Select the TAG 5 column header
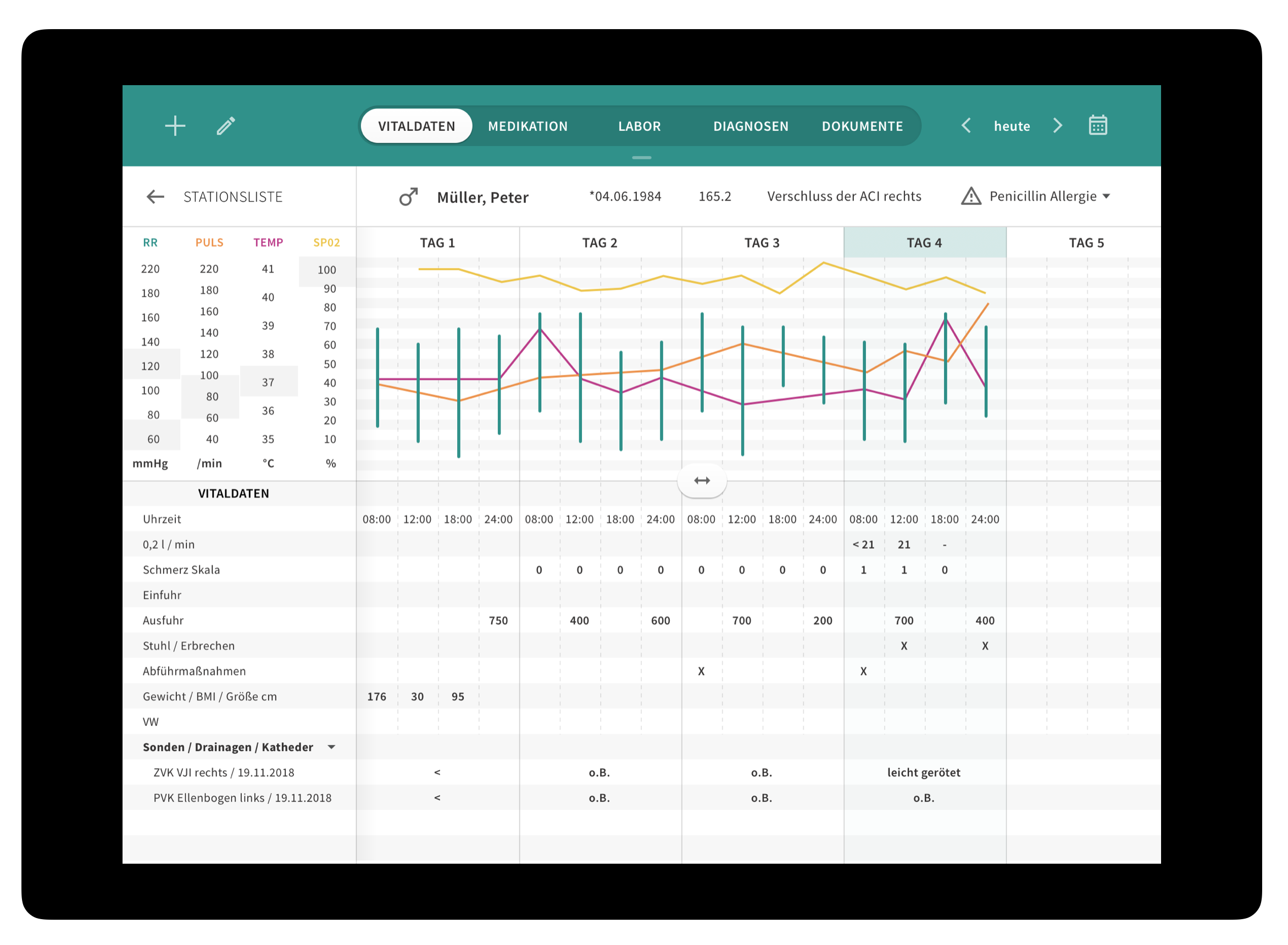 (1086, 242)
